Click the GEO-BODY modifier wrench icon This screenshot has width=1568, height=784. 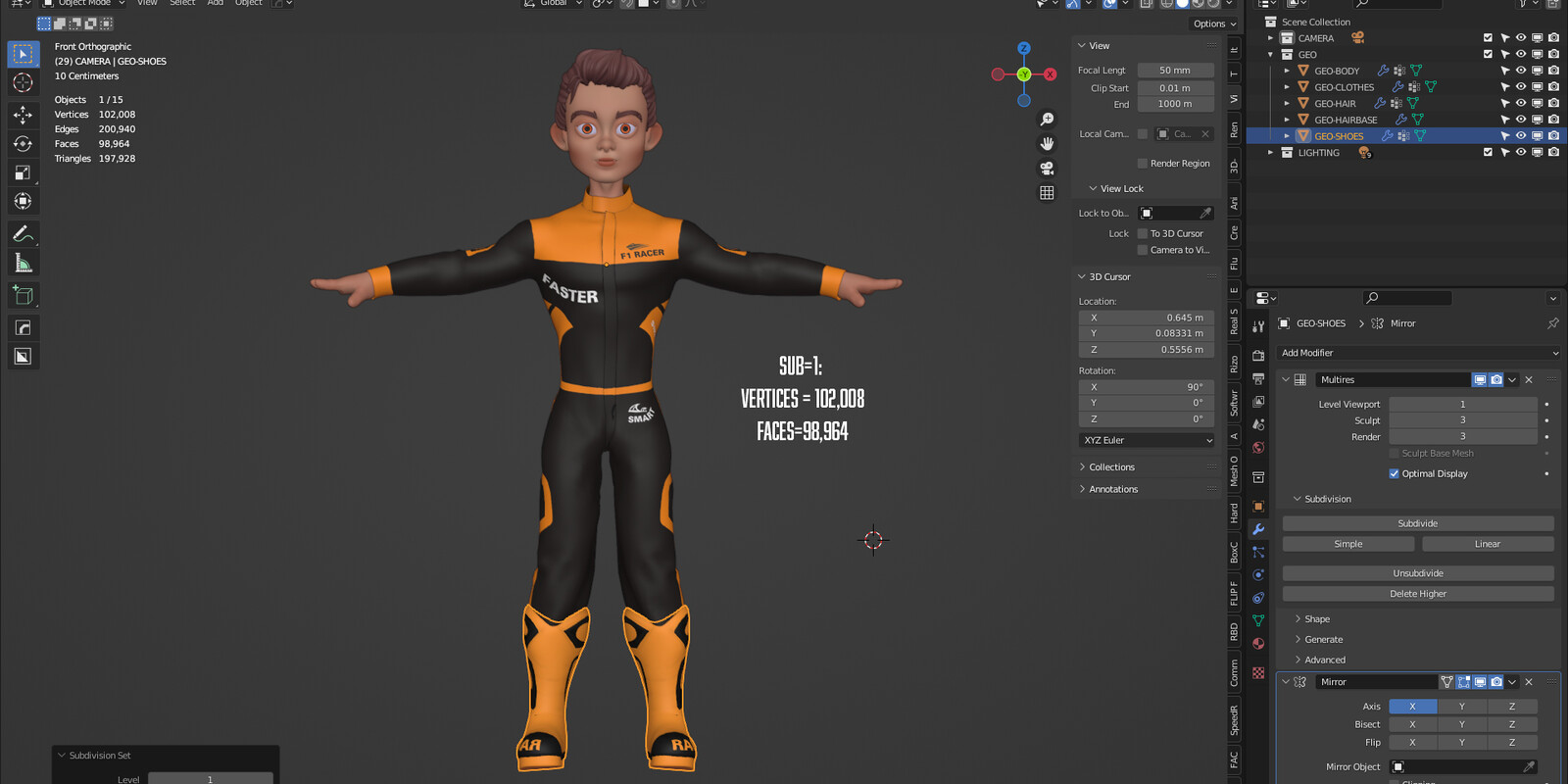[1383, 71]
